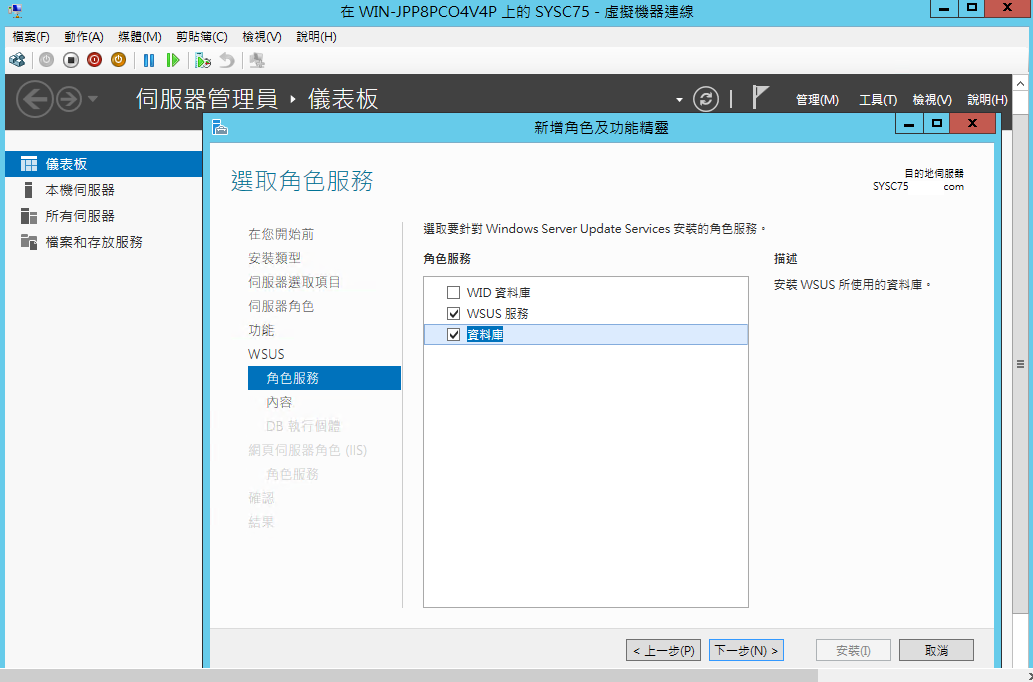Open the 媒體(M) menu
This screenshot has height=682, width=1033.
coord(140,37)
